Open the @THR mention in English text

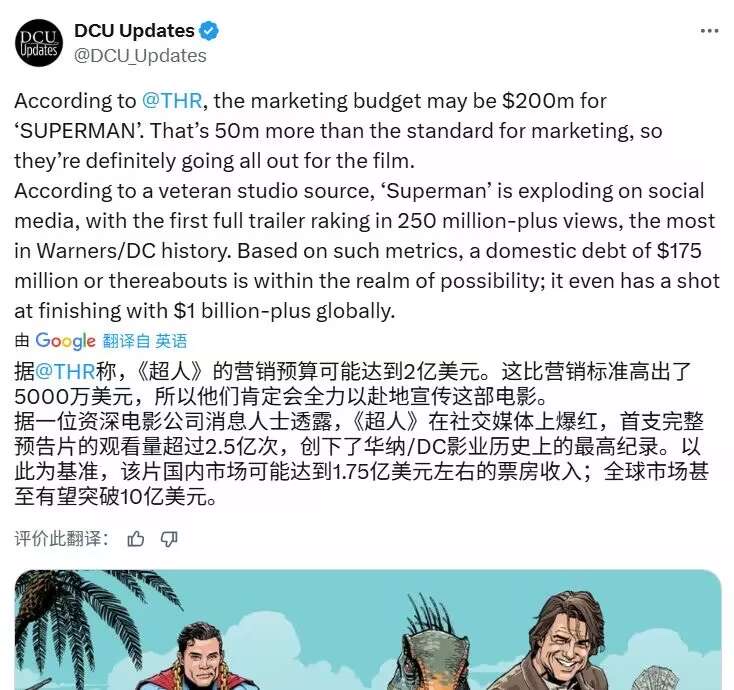click(x=172, y=101)
